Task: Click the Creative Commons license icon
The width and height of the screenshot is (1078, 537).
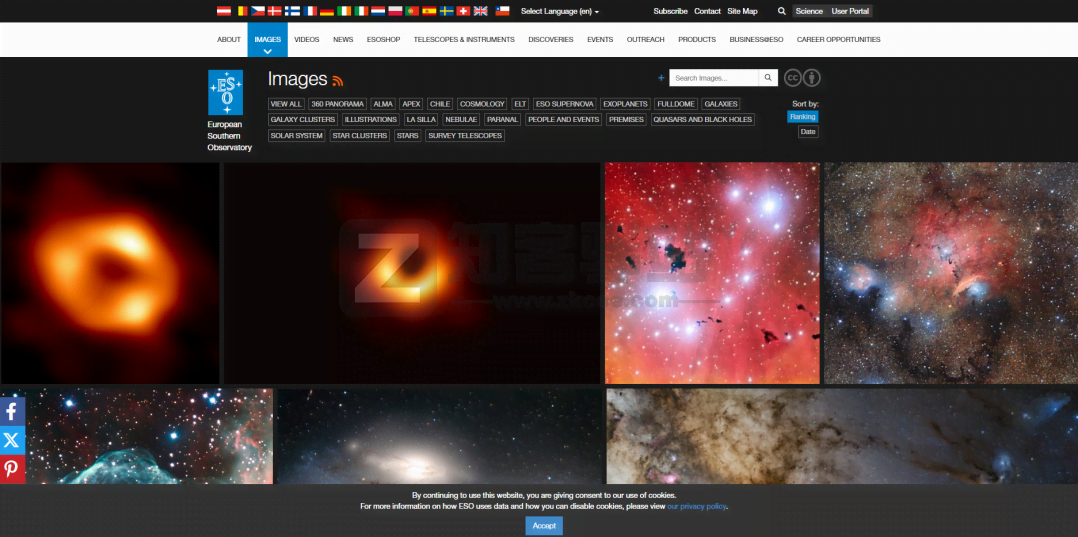Action: pos(793,78)
